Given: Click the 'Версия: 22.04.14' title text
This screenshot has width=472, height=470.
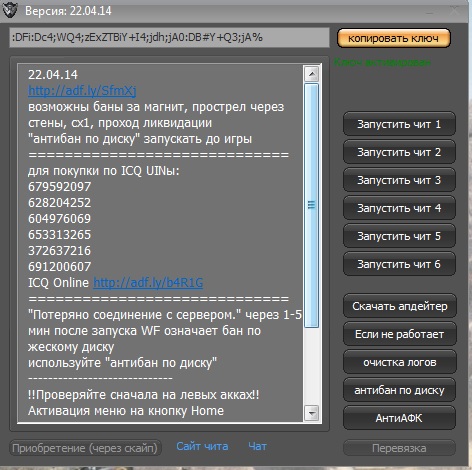Looking at the screenshot, I should coord(68,11).
